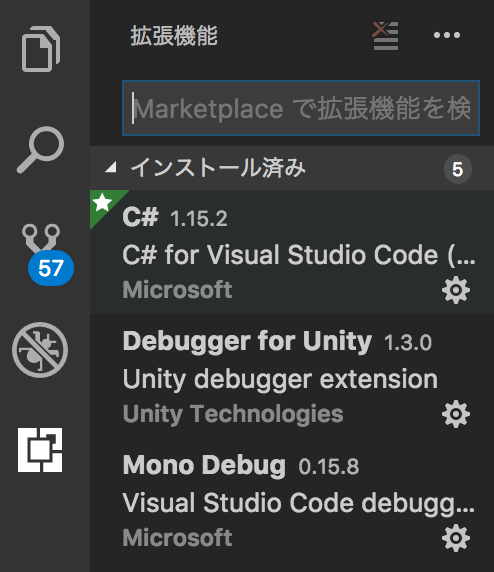Click the Unity Technologies publisher name

[x=233, y=414]
